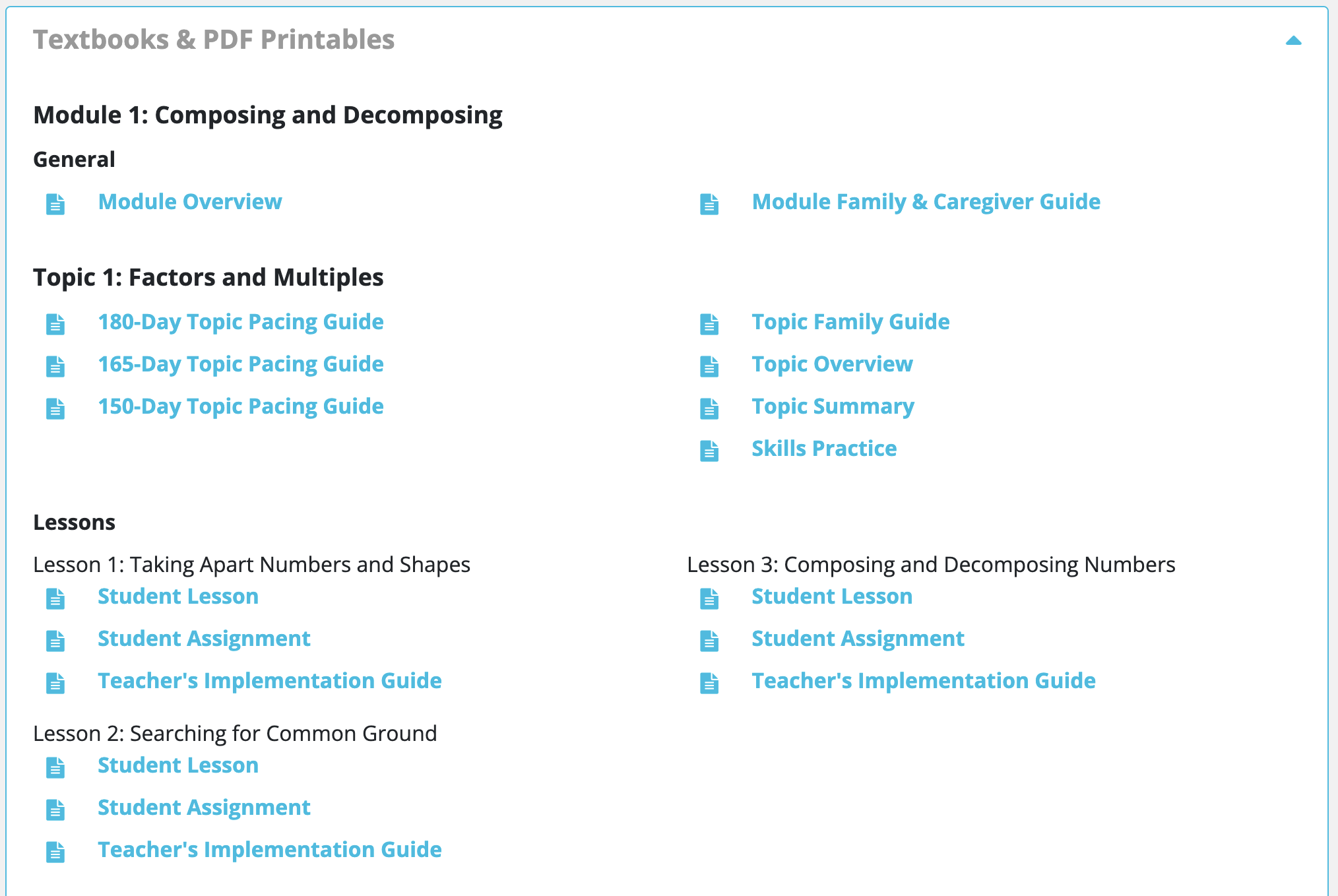Open Lesson 2 Teacher's Implementation Guide
The width and height of the screenshot is (1338, 896).
[270, 850]
